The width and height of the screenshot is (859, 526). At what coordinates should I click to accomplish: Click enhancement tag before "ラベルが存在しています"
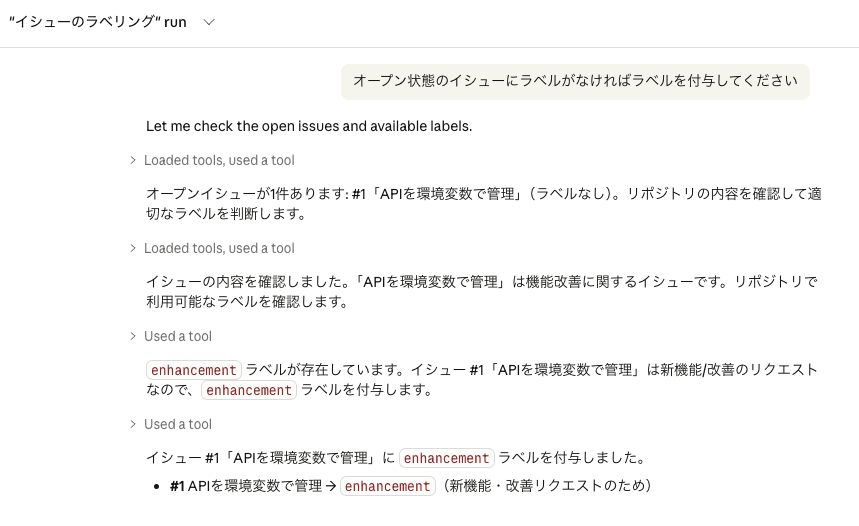click(x=194, y=370)
